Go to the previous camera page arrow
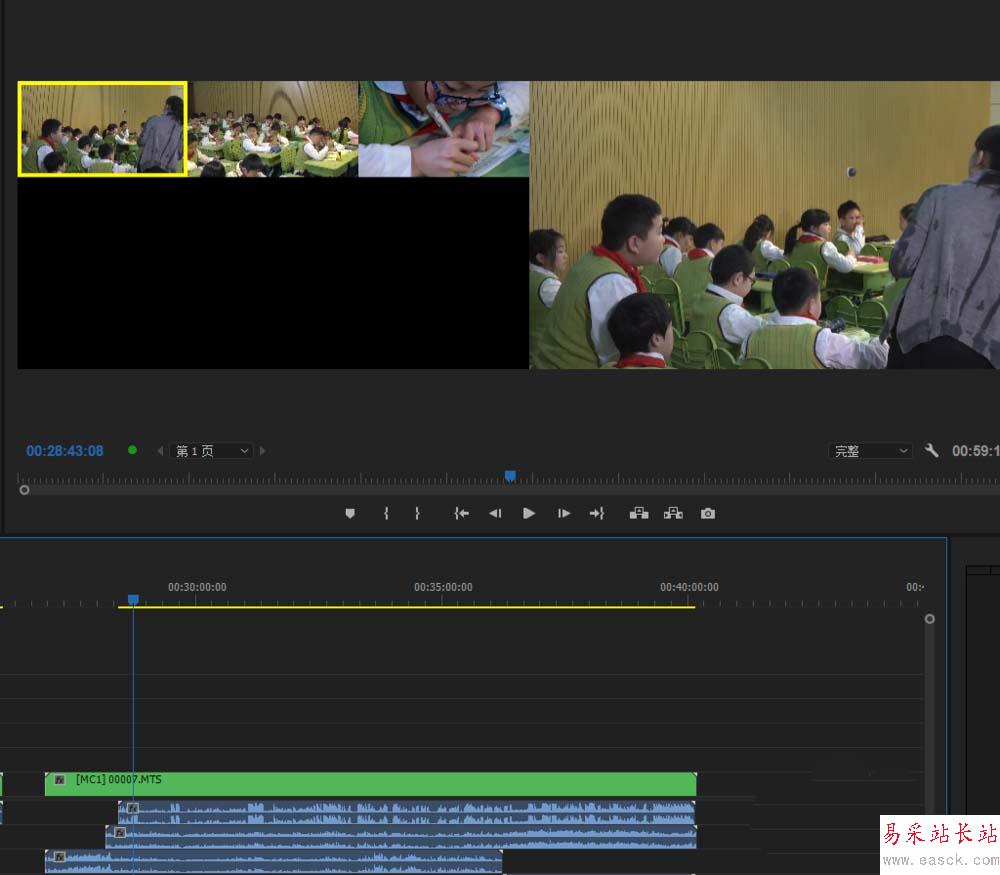This screenshot has width=1000, height=875. pyautogui.click(x=160, y=451)
